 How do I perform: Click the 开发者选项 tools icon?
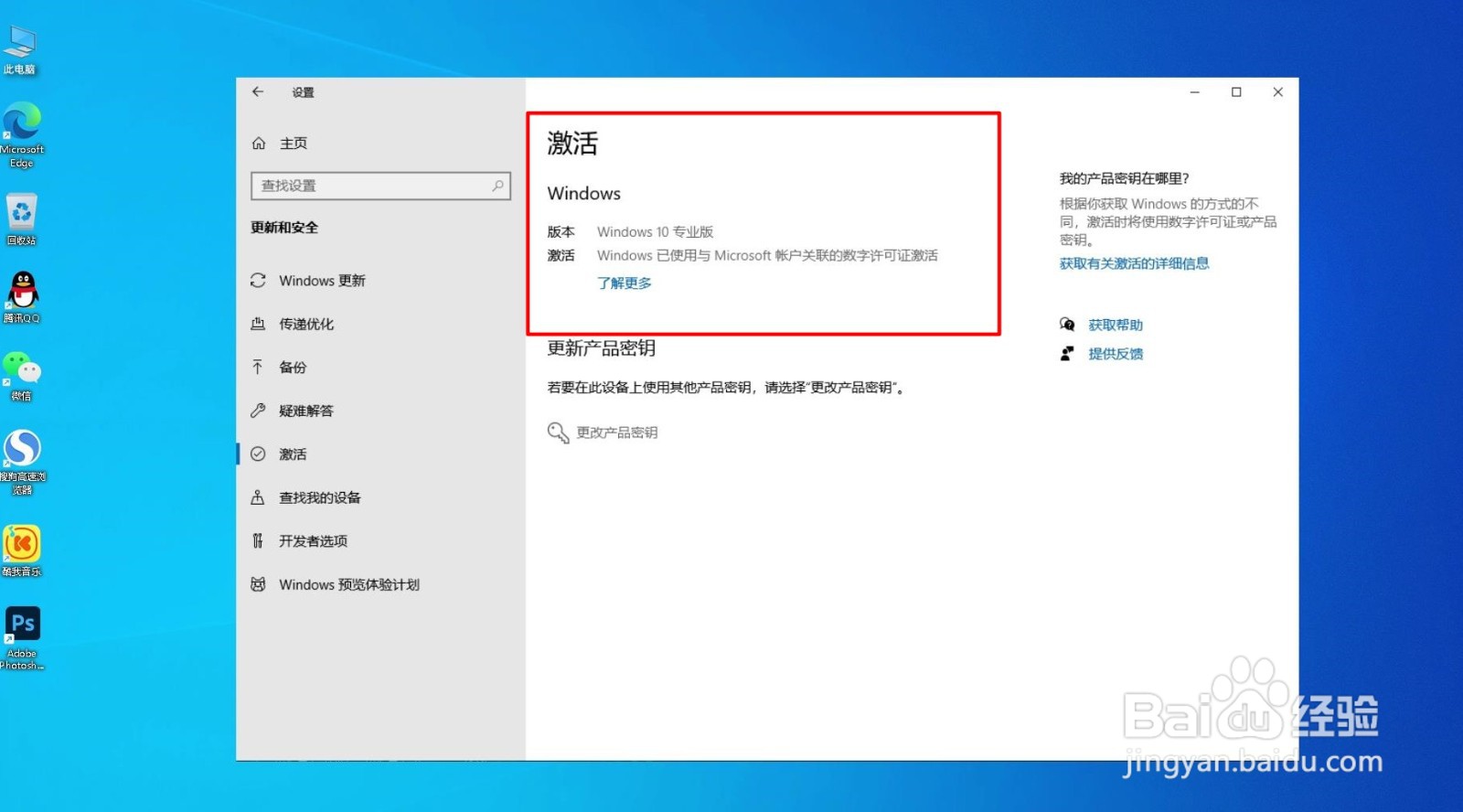[x=258, y=540]
